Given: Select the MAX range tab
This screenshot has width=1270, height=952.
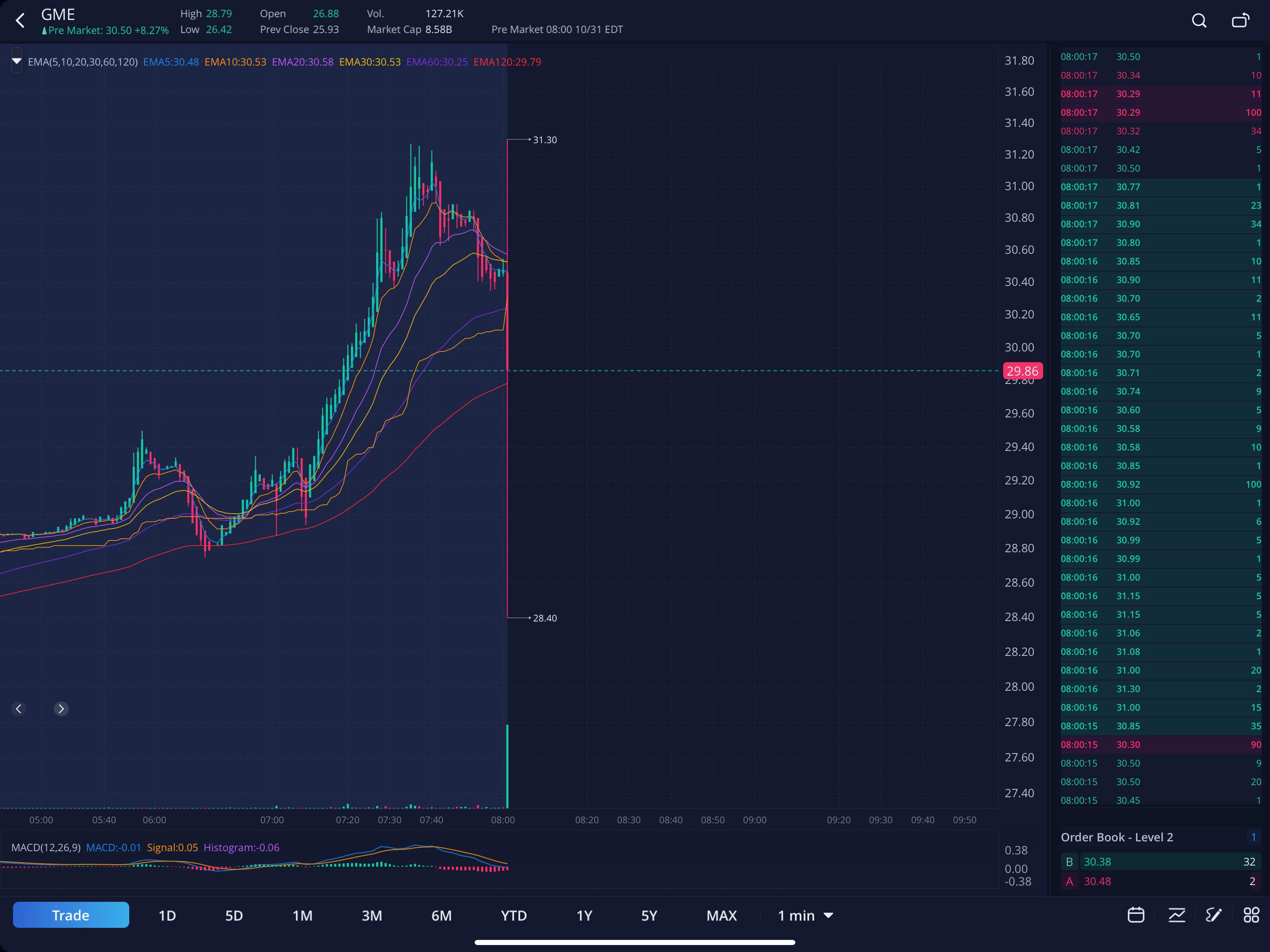Looking at the screenshot, I should [721, 915].
